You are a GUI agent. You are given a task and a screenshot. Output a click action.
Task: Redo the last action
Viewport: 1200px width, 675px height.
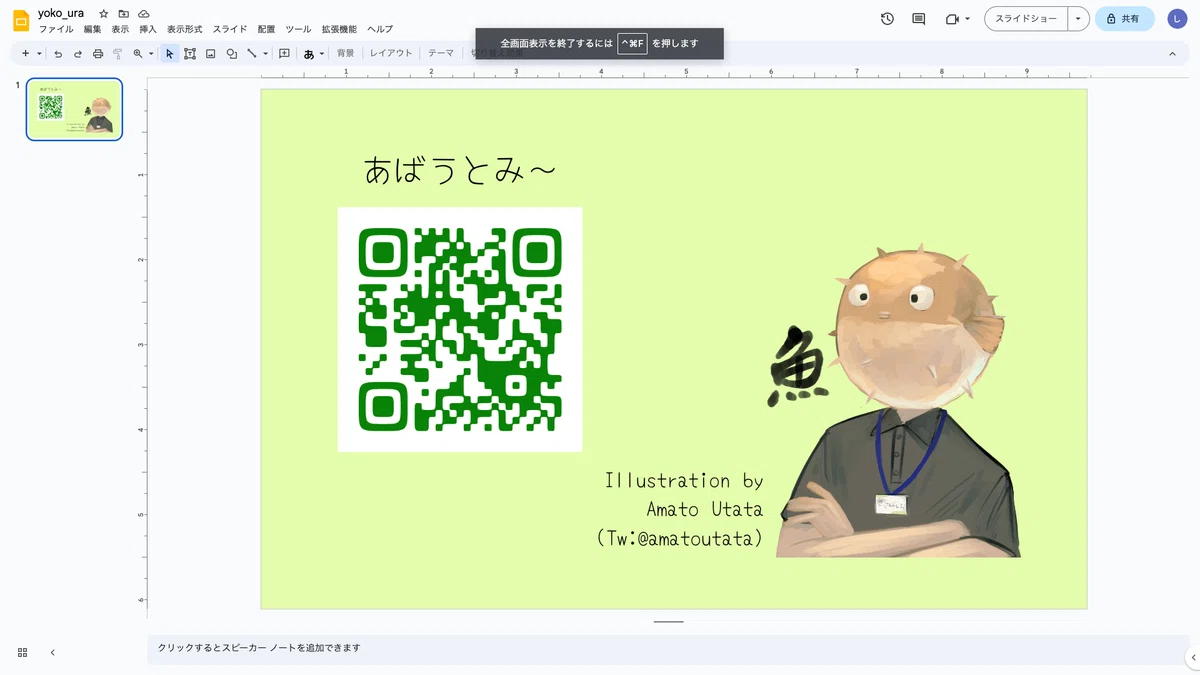coord(78,53)
